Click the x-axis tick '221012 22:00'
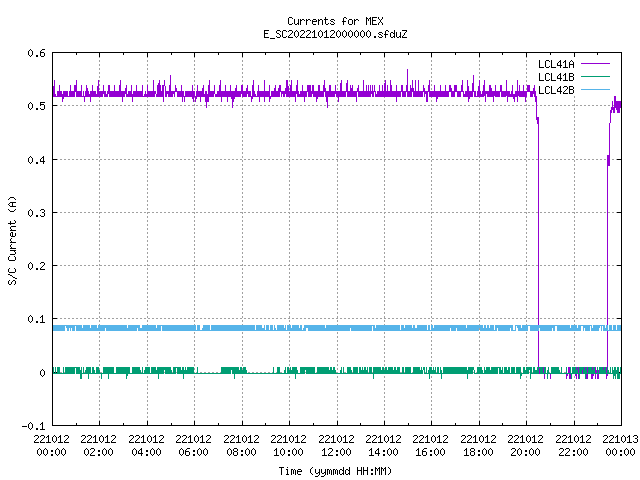Screen dimensions: 640x480 coord(573,445)
